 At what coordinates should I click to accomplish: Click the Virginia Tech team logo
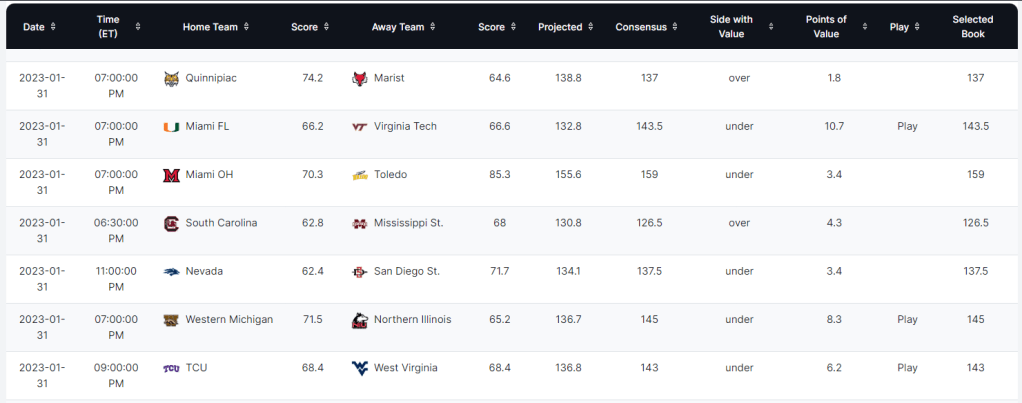pyautogui.click(x=360, y=127)
